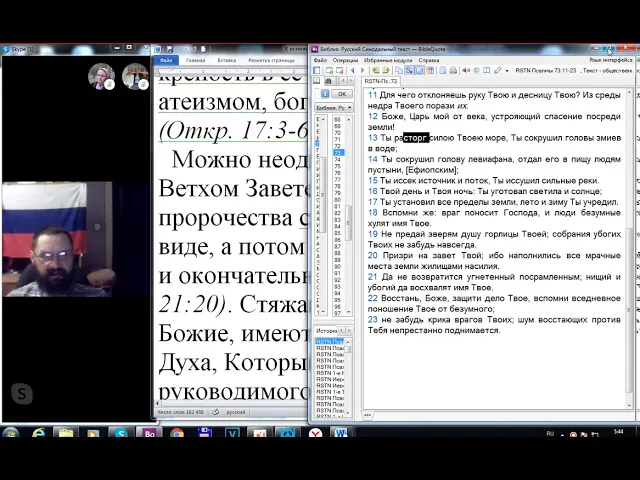
Task: Click the new tab window icon in BibleQuote
Action: click(329, 71)
